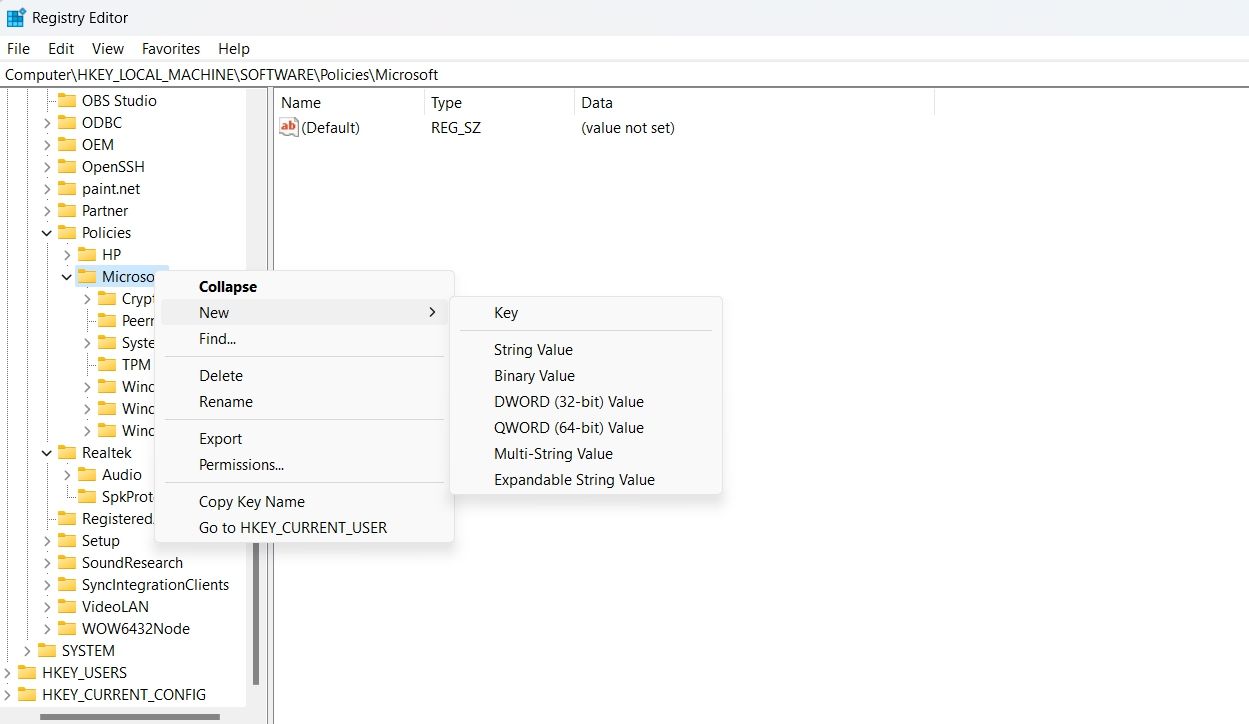This screenshot has height=724, width=1249.
Task: Select DWORD (32-bit) Value in submenu
Action: (x=569, y=401)
